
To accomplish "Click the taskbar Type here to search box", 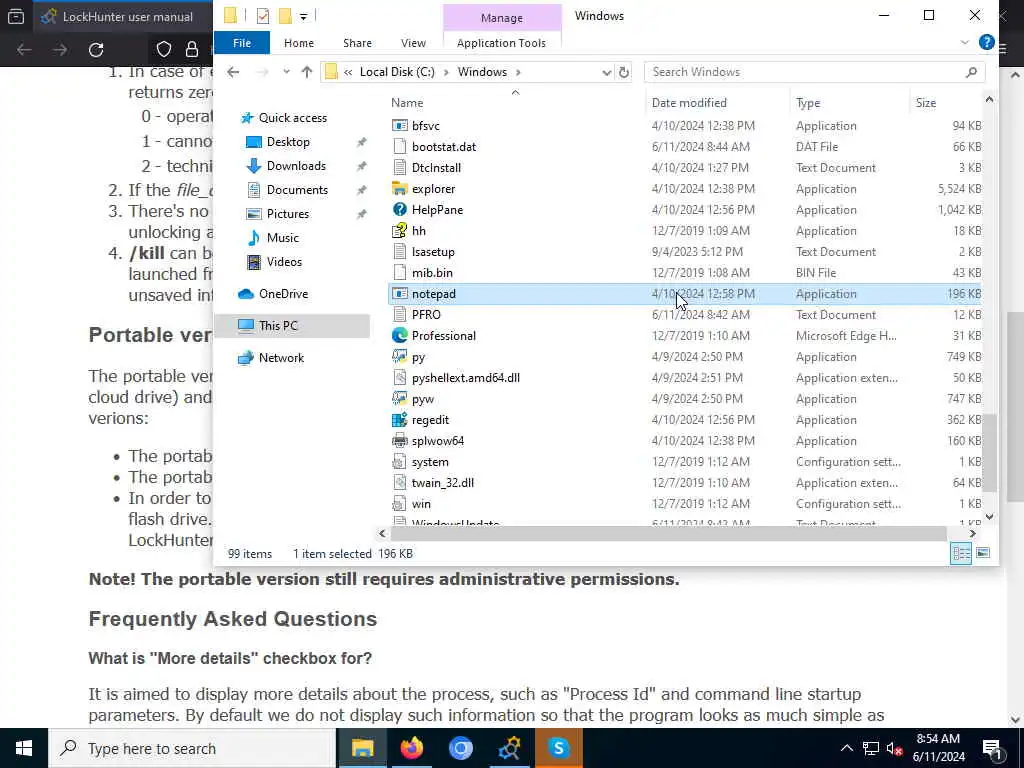I will (x=193, y=748).
